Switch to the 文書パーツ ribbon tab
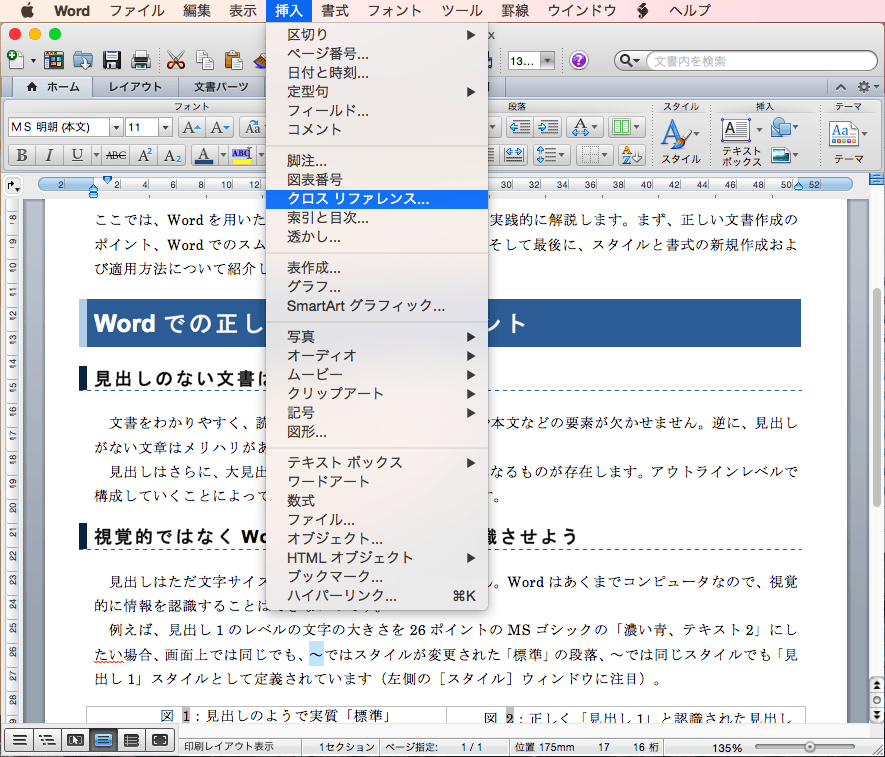 221,87
